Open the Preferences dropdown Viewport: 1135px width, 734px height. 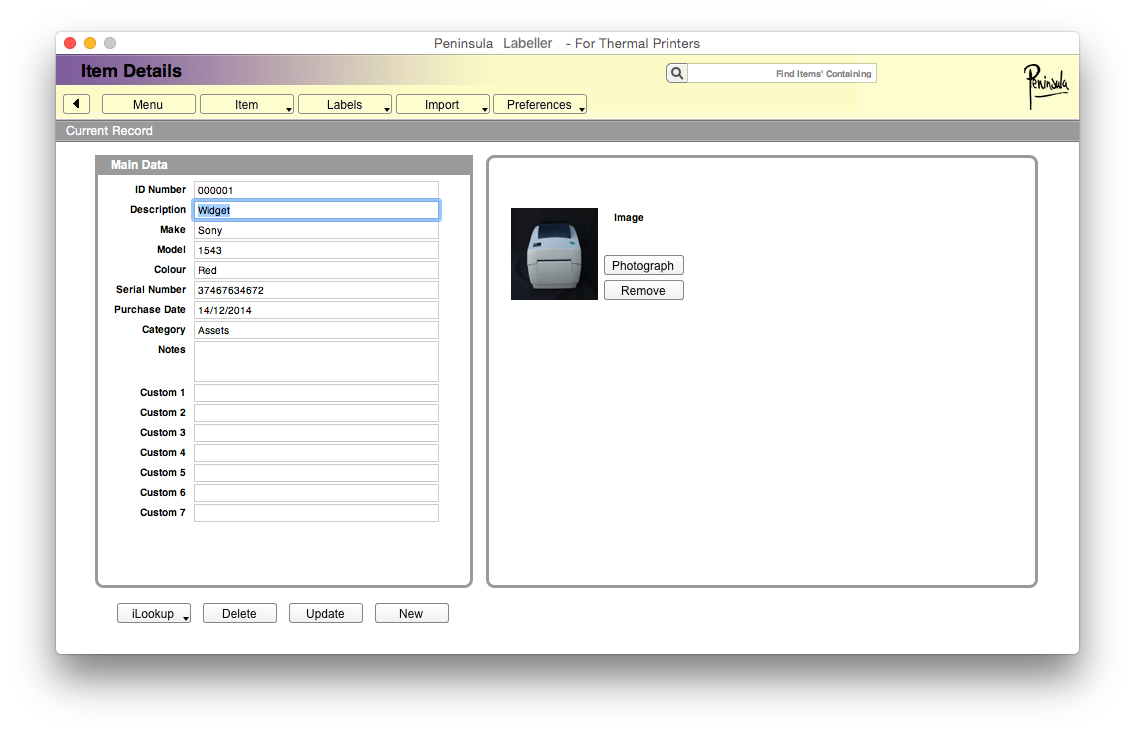click(x=540, y=104)
